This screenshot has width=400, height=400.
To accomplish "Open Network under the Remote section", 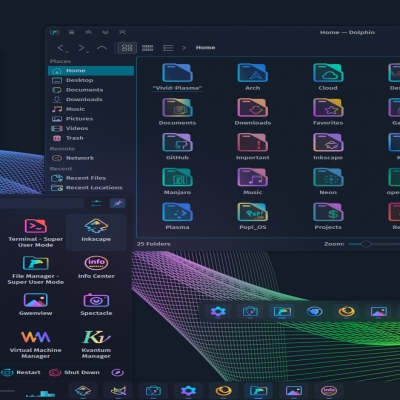I will pos(91,158).
